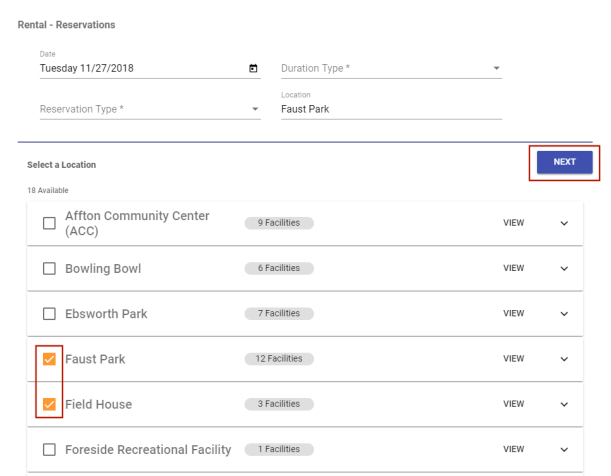Expand the Field House row chevron

564,404
